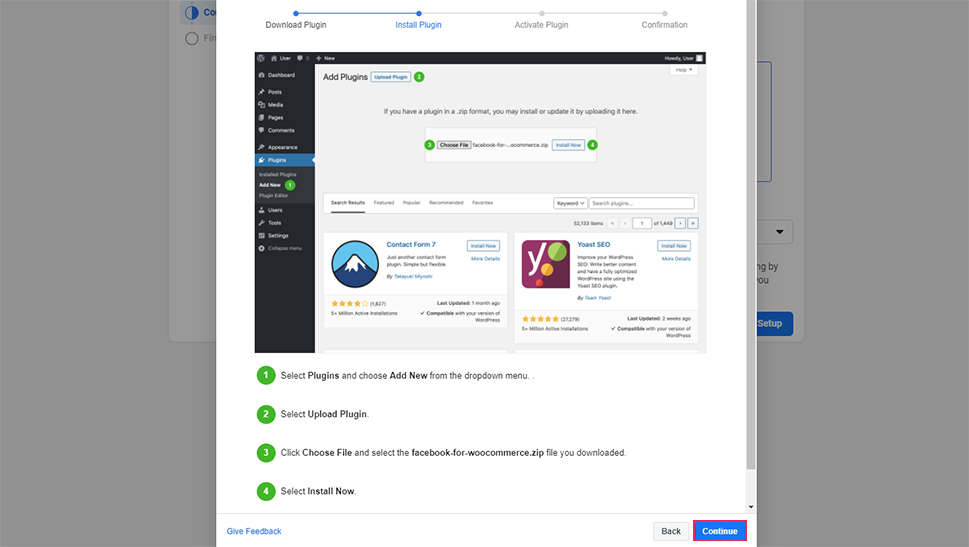The width and height of the screenshot is (969, 547).
Task: Click the Upload Plugin button
Action: tap(391, 77)
